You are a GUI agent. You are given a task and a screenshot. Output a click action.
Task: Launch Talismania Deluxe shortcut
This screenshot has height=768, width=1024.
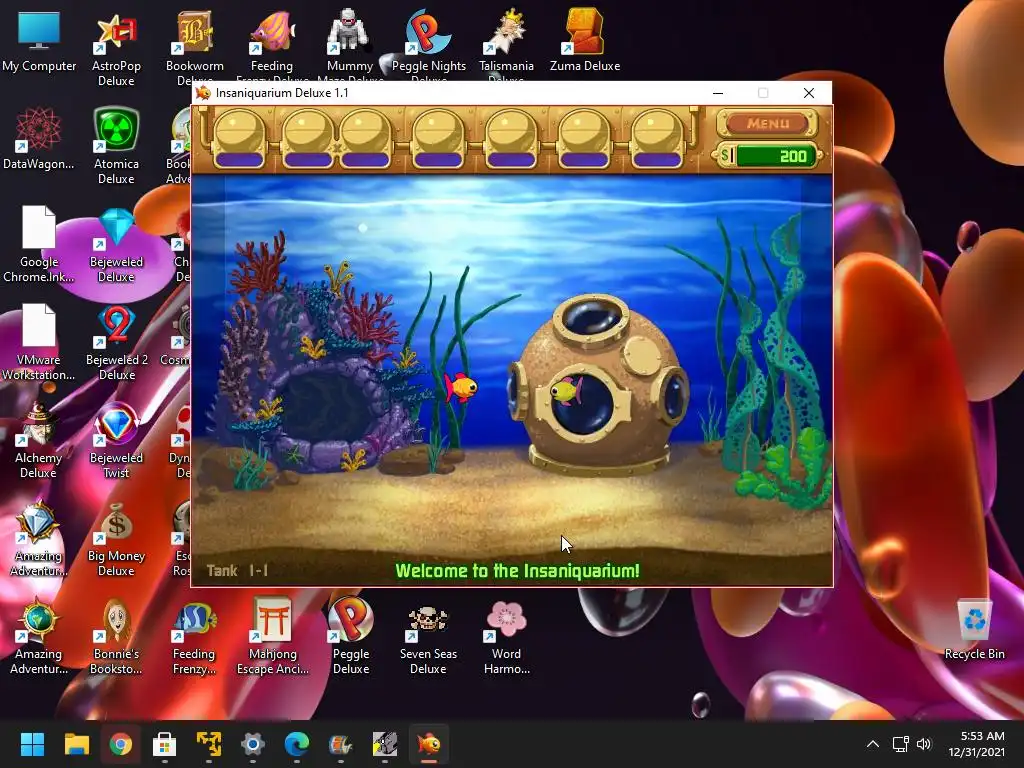coord(506,46)
